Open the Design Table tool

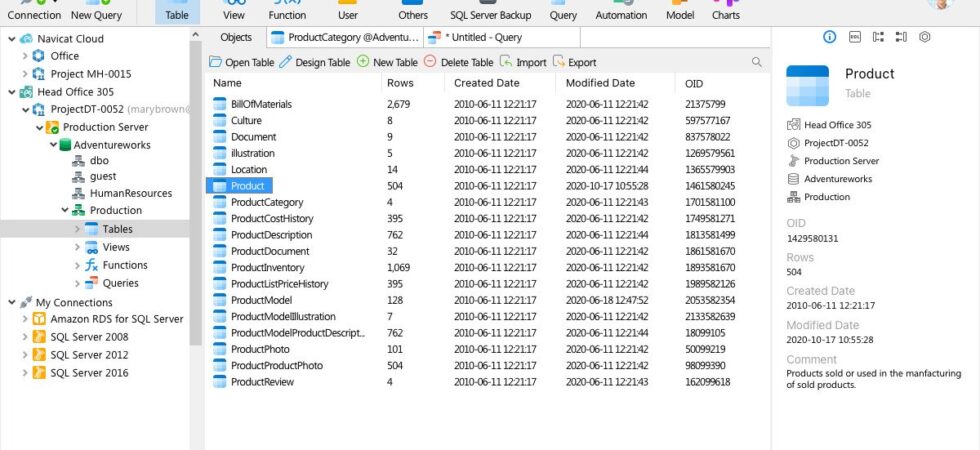(x=314, y=62)
